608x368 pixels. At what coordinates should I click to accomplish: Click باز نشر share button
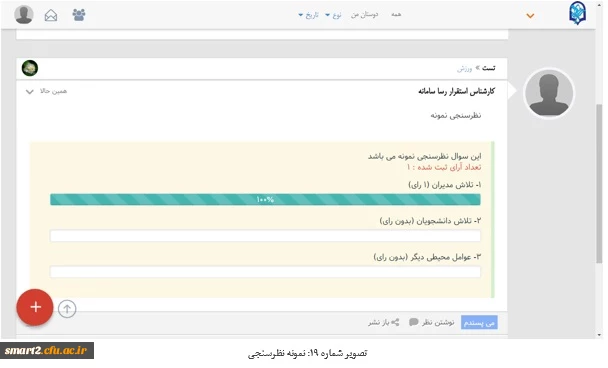click(383, 322)
